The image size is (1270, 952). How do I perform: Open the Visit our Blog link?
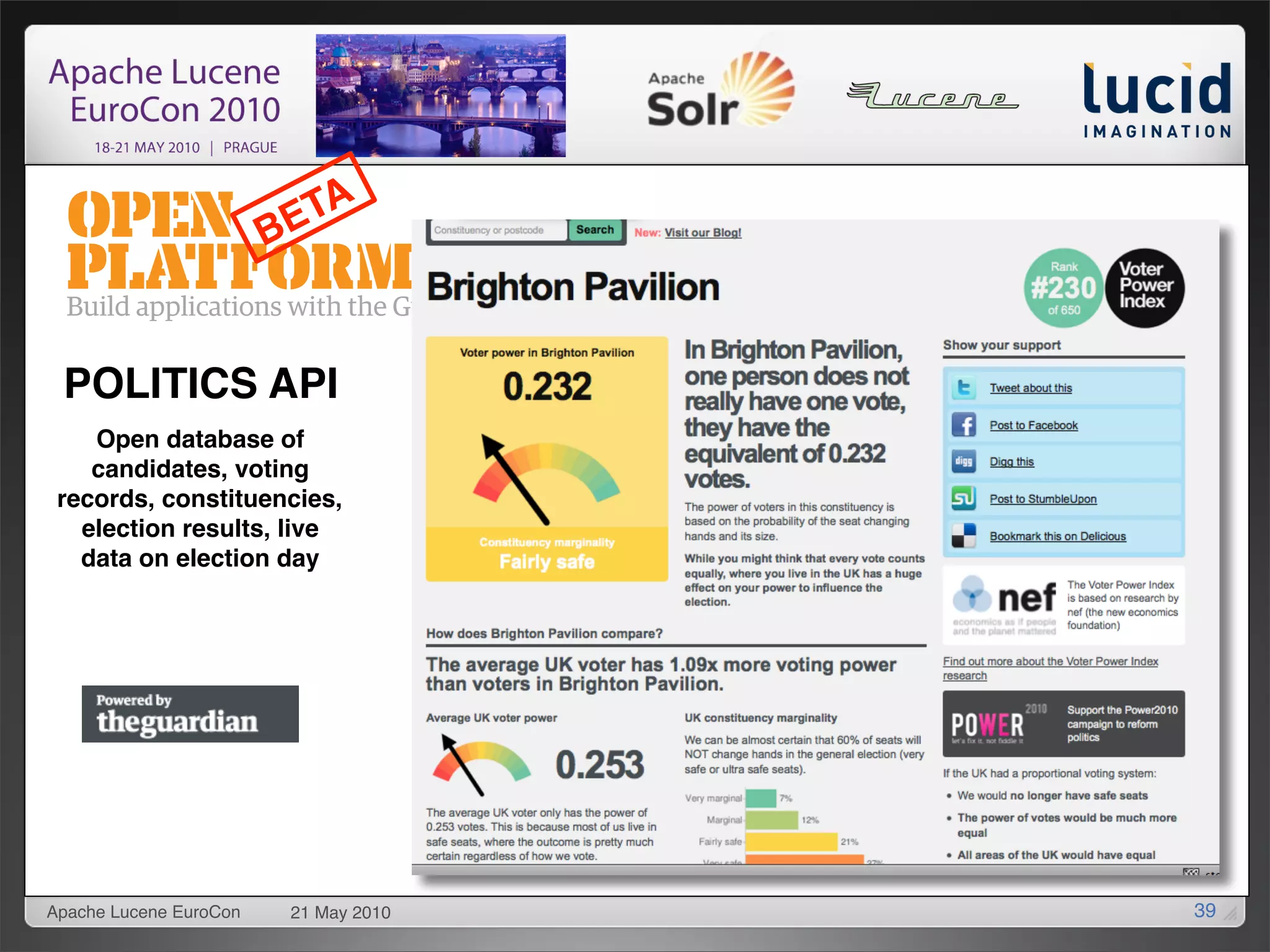(x=703, y=232)
